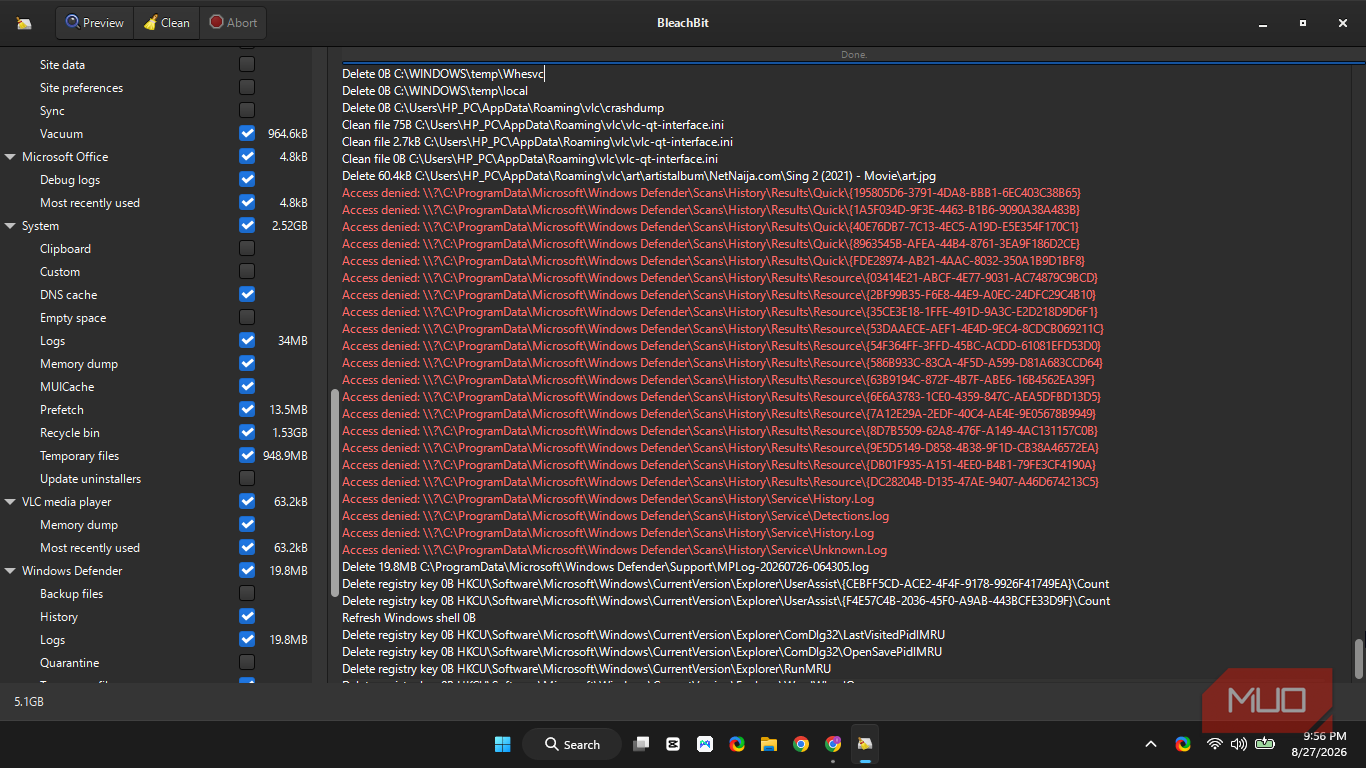The width and height of the screenshot is (1366, 768).
Task: Enable the Sync checkbox
Action: click(x=247, y=110)
